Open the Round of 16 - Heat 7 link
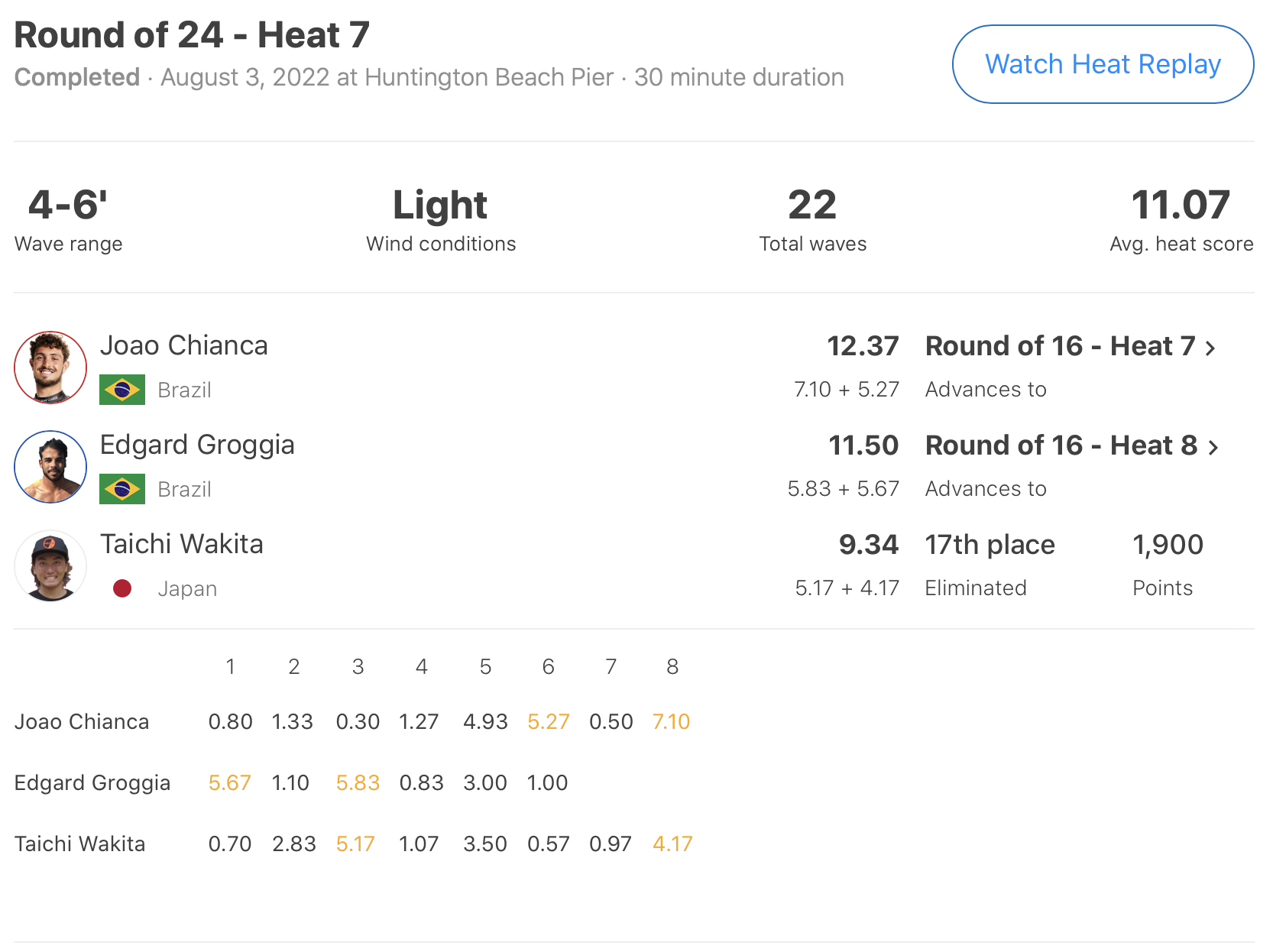The image size is (1273, 952). coord(1060,346)
